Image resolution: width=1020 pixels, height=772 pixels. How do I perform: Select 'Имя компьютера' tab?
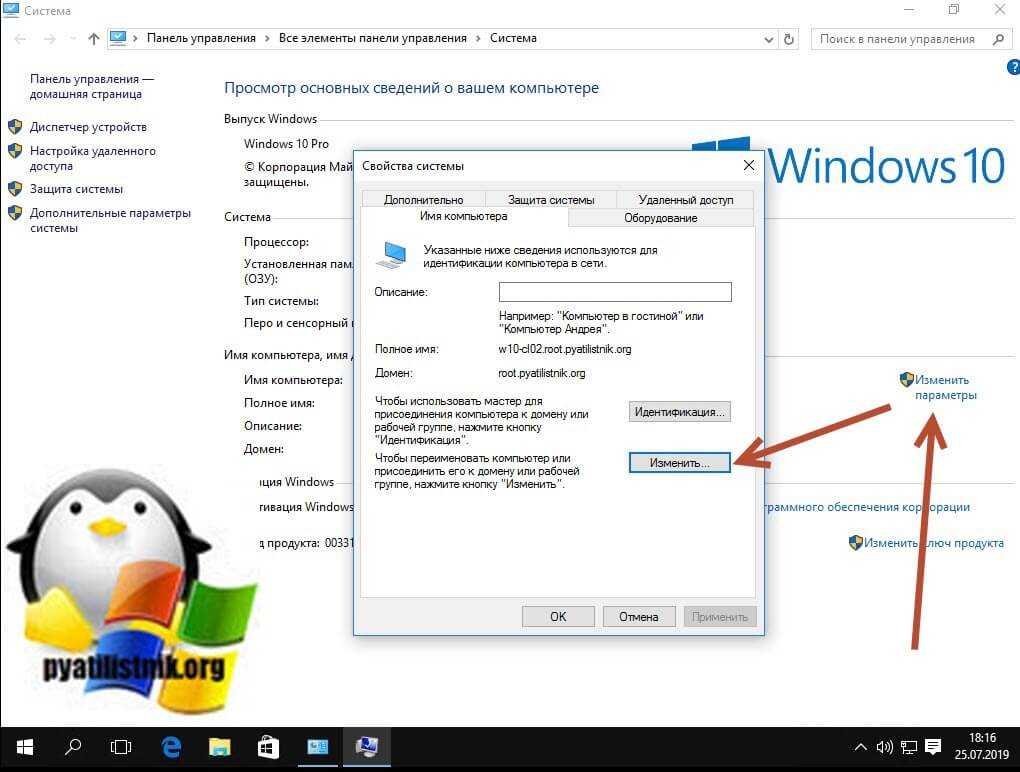(x=463, y=217)
